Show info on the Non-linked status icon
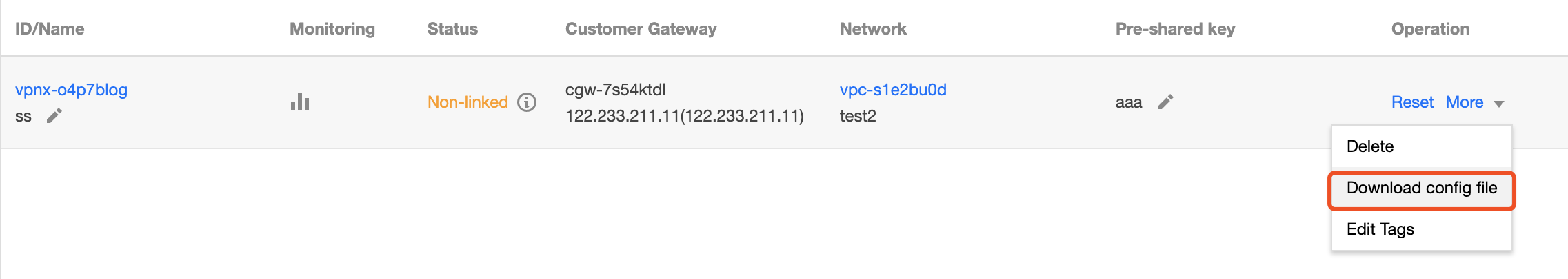The image size is (1568, 279). [527, 102]
